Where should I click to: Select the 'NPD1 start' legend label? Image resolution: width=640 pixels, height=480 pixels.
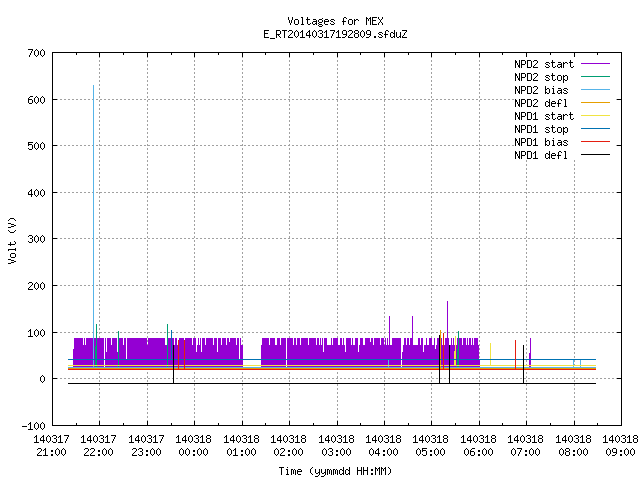pos(544,116)
